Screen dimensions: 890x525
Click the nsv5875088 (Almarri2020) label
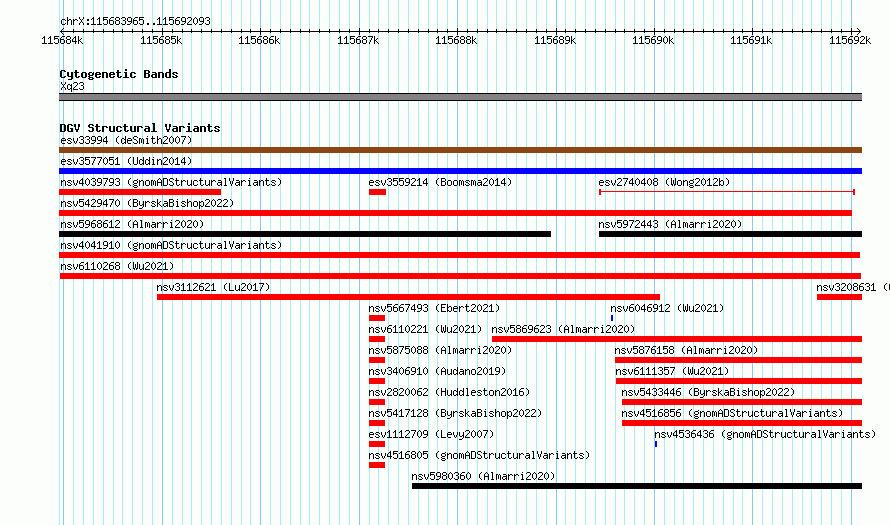pyautogui.click(x=440, y=350)
